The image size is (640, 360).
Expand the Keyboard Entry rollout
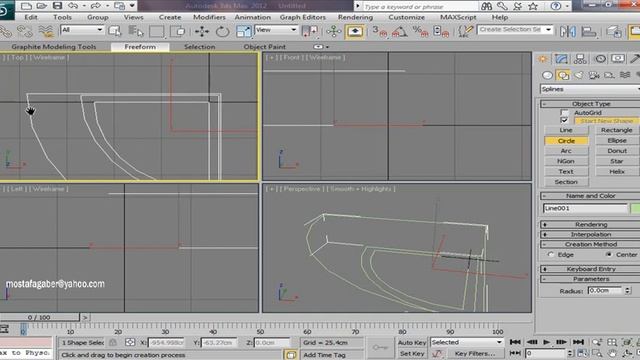(590, 269)
